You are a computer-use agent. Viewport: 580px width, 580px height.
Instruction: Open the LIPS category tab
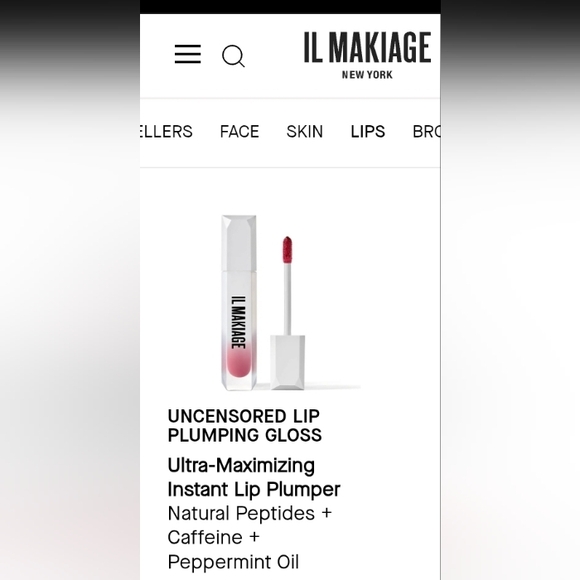(x=368, y=131)
